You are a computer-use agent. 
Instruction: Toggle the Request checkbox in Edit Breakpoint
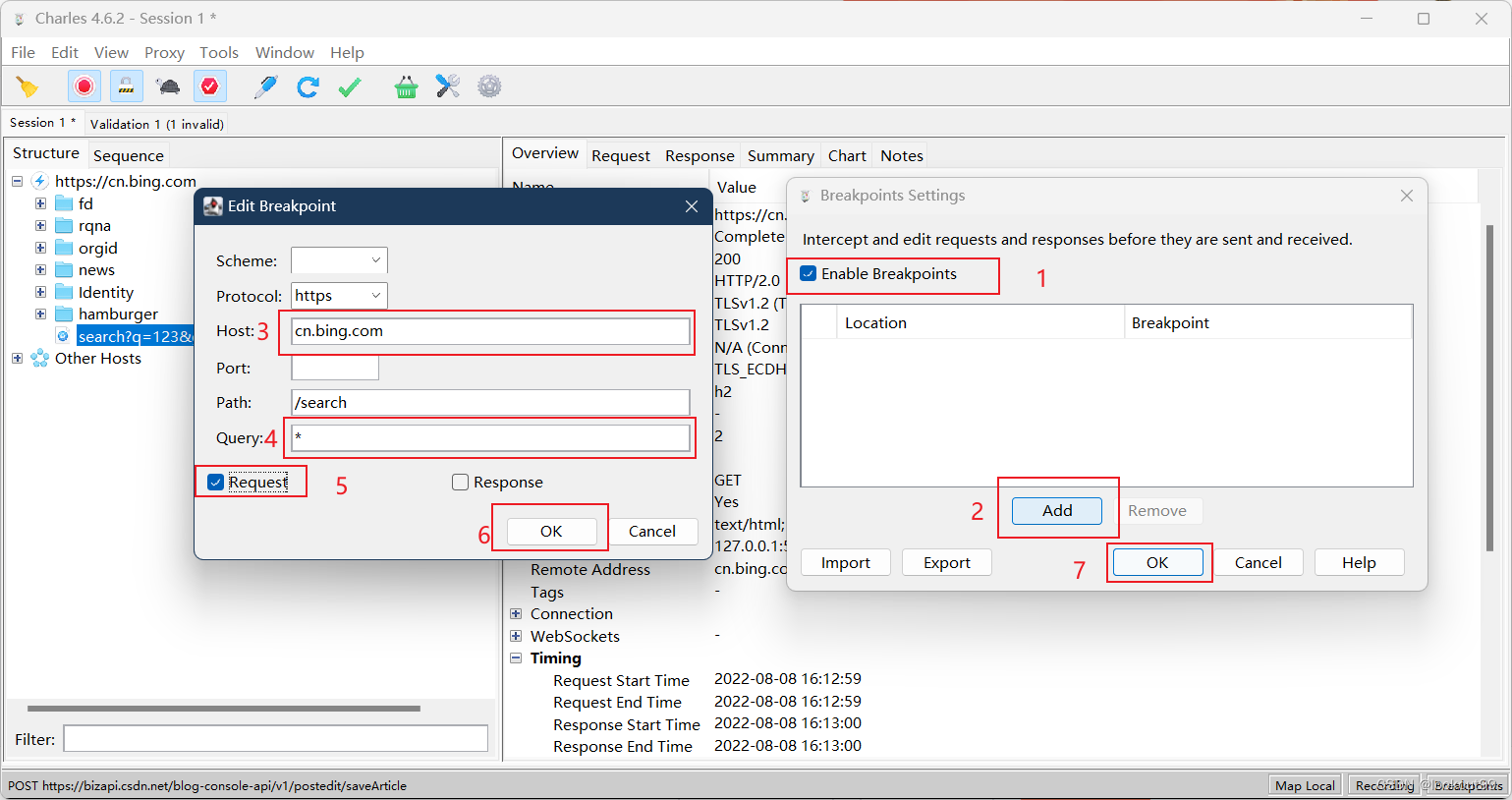(215, 483)
